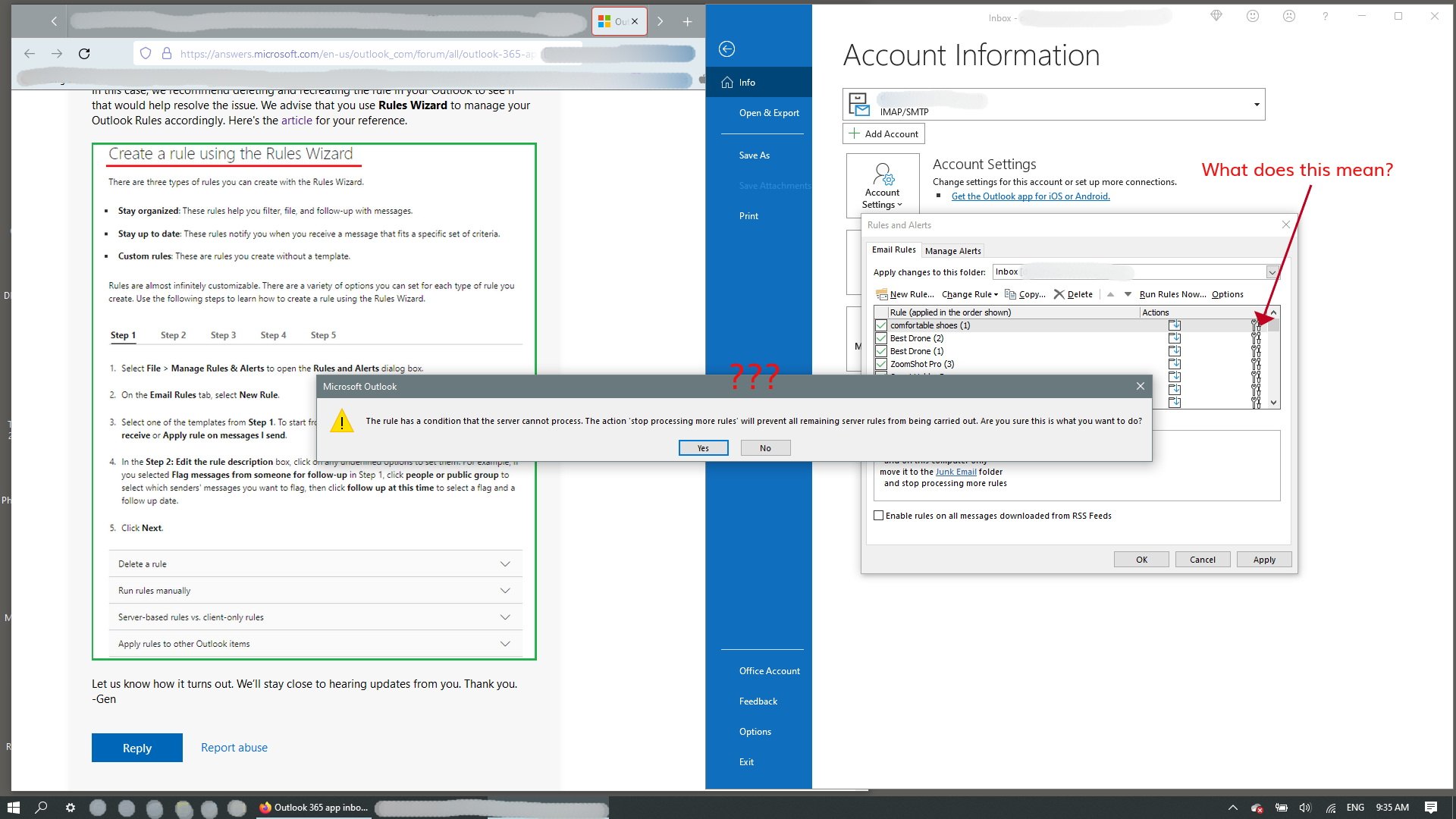Viewport: 1456px width, 819px height.
Task: Delete the selected rule
Action: click(x=1073, y=294)
